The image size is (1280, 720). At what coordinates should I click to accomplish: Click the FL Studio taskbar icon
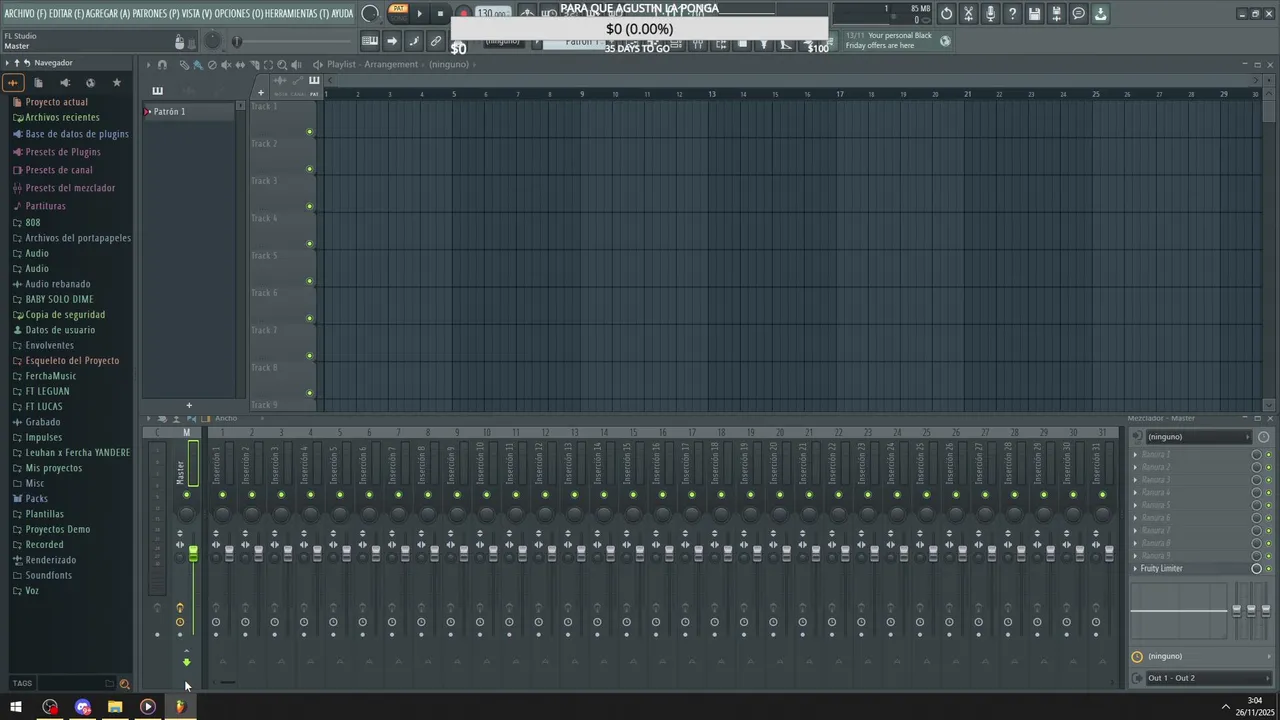(x=180, y=707)
